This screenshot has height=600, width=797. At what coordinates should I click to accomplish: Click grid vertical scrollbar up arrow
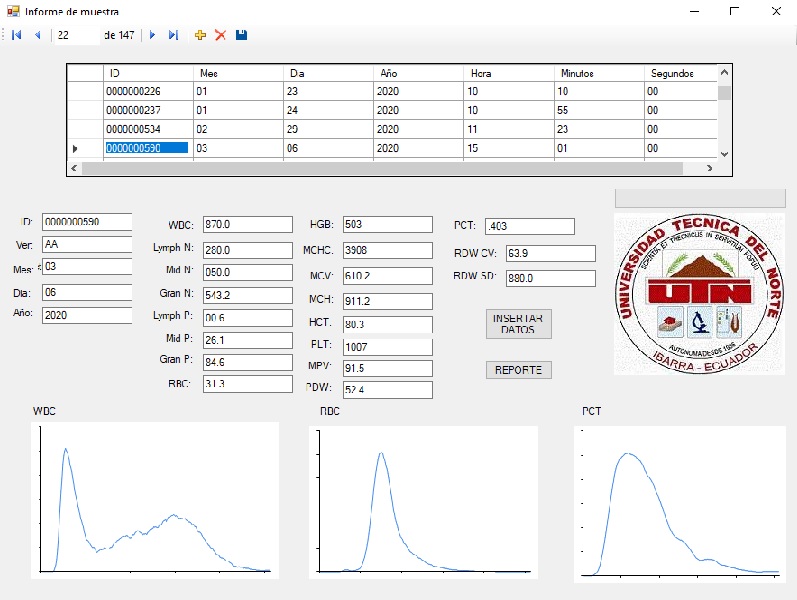(x=724, y=72)
